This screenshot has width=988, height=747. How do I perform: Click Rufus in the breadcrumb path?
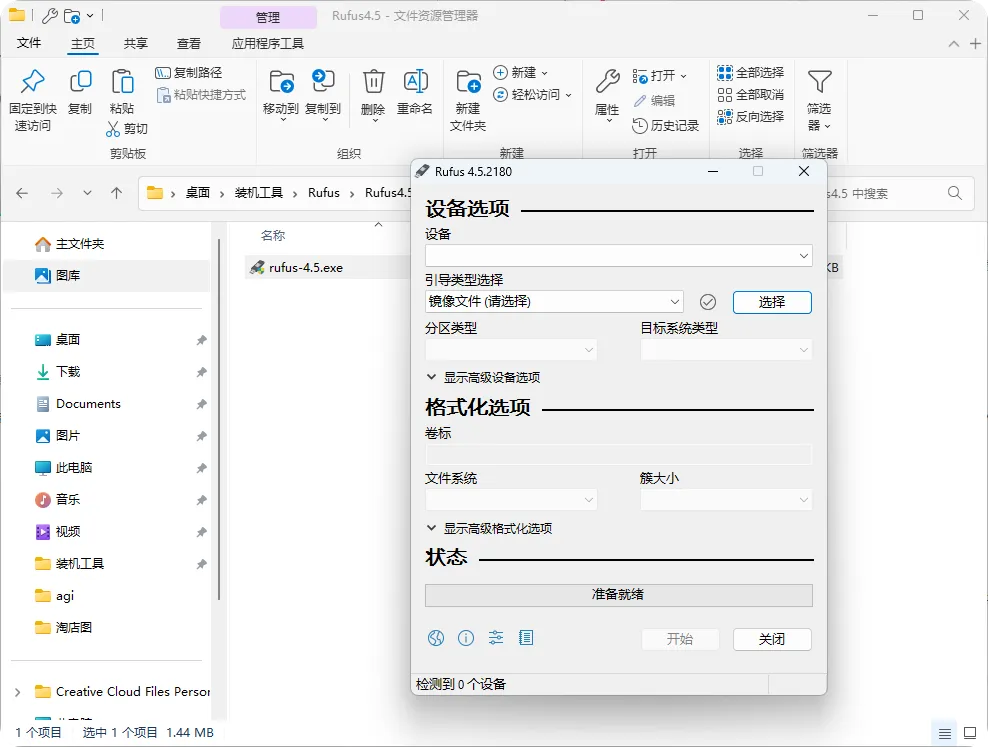coord(324,193)
